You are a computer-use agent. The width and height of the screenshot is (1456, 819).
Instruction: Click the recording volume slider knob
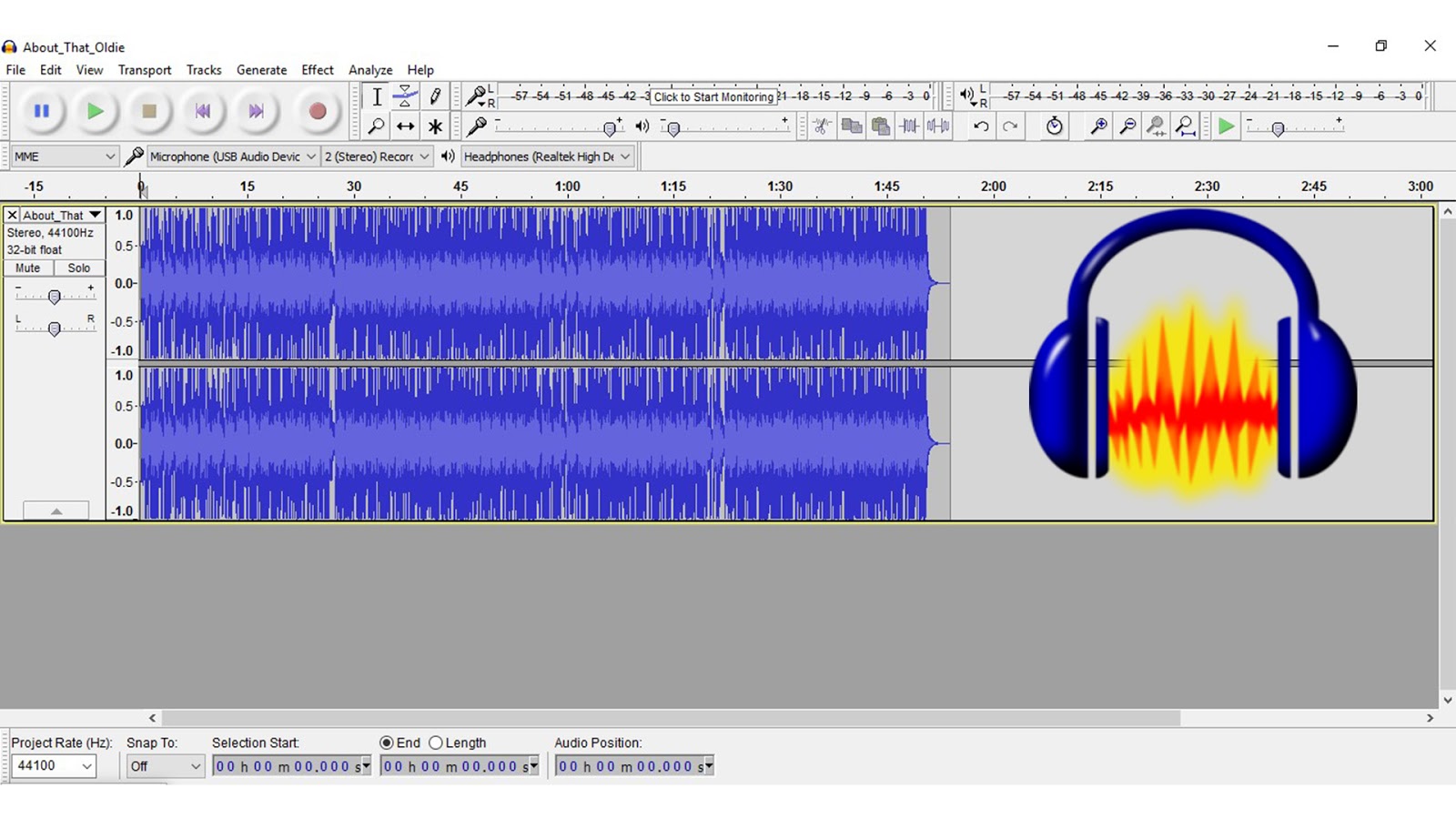(x=611, y=128)
